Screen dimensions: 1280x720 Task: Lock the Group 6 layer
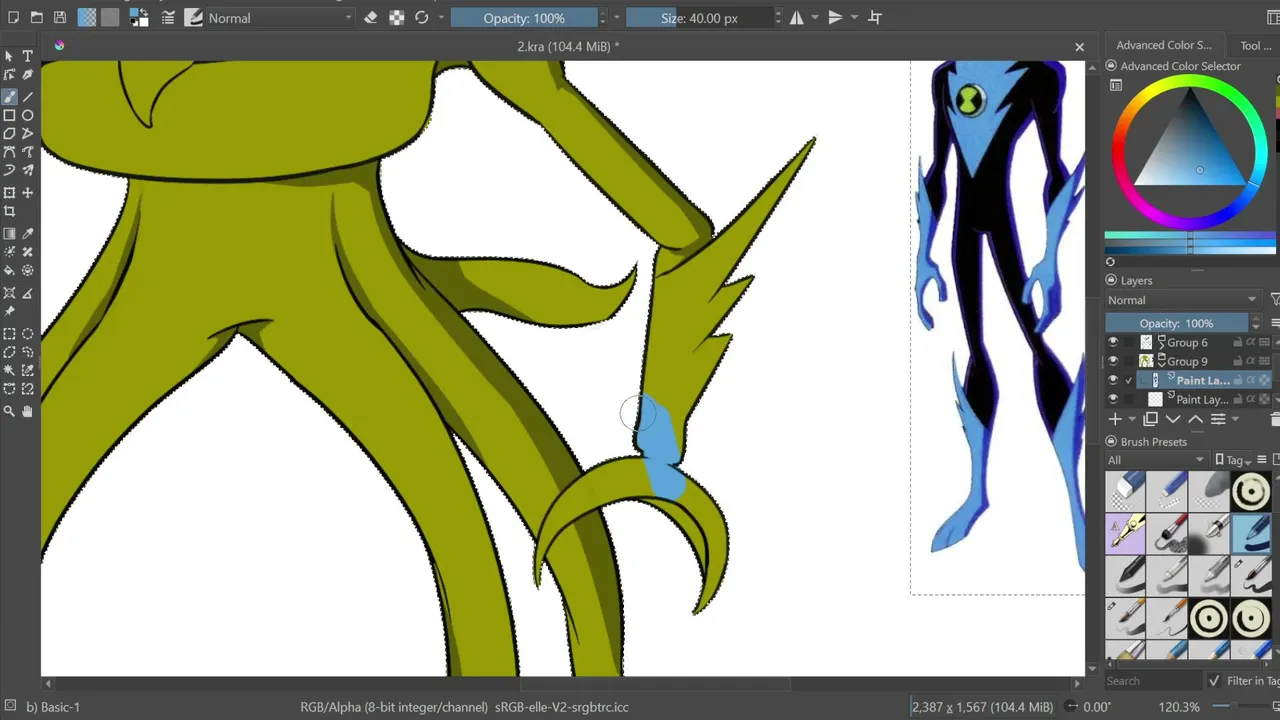pos(1237,342)
